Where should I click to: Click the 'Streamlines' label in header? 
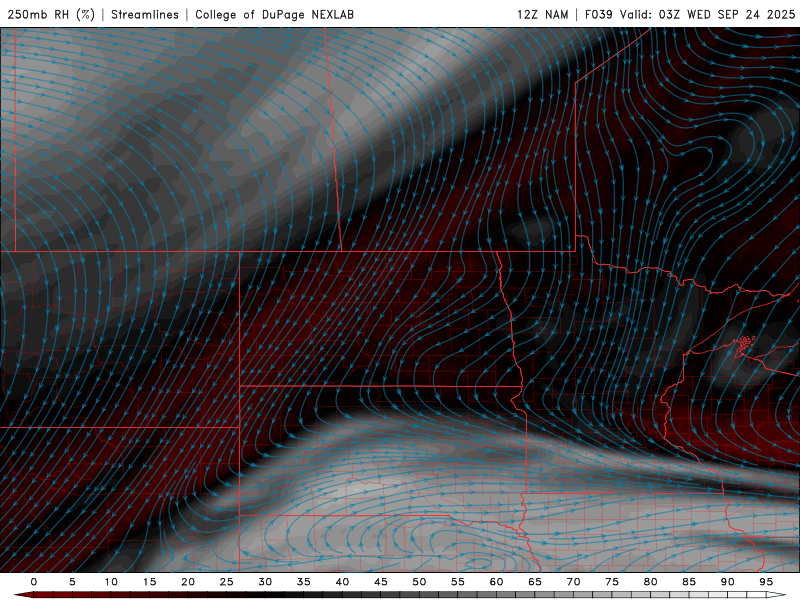pos(145,15)
